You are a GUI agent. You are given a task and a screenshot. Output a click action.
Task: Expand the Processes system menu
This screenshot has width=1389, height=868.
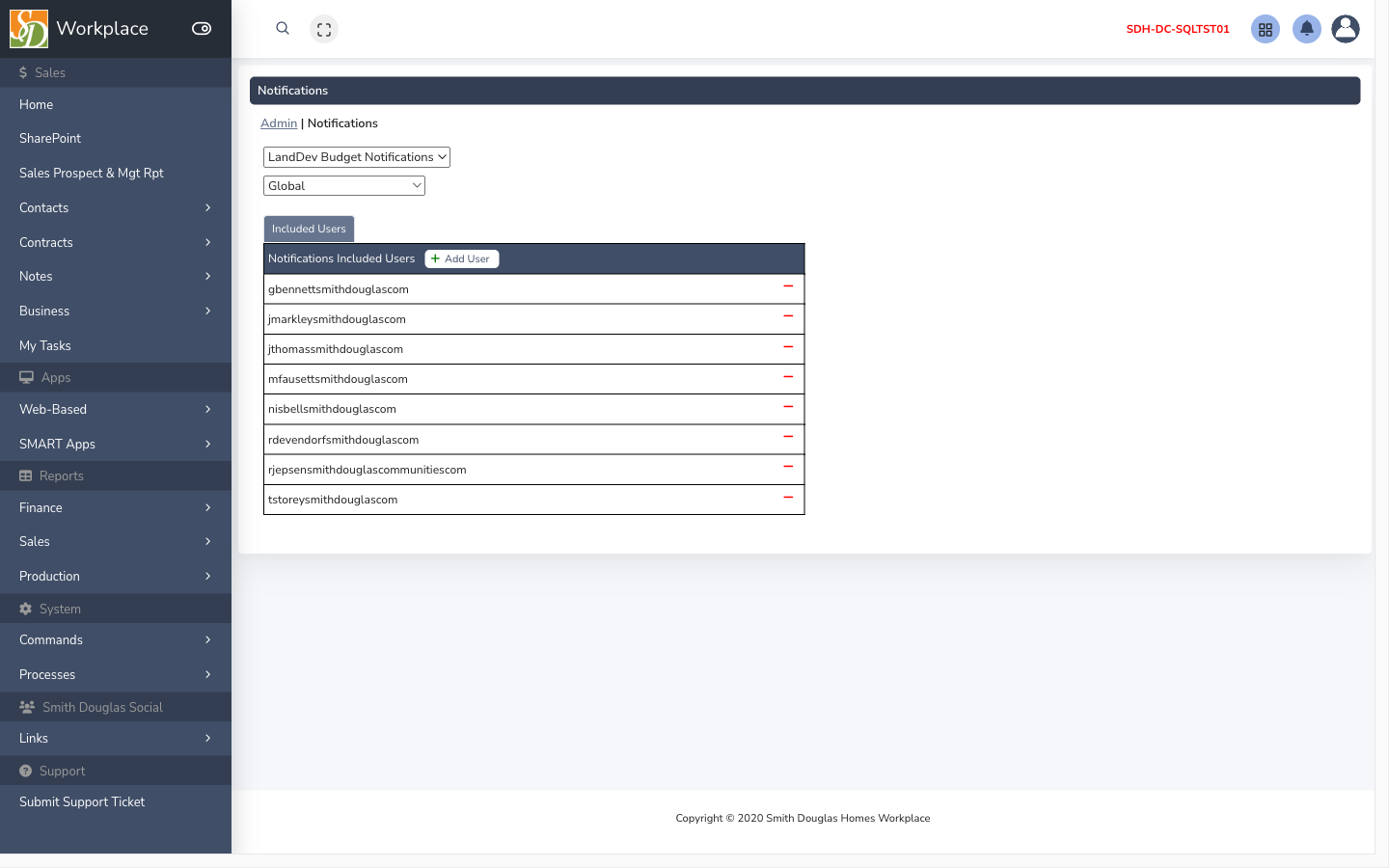tap(116, 675)
